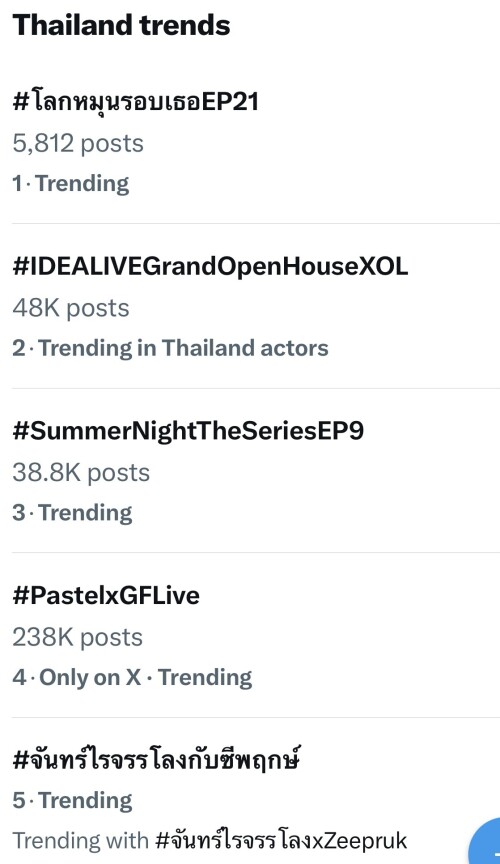The image size is (500, 864).
Task: Click the 5,812 posts count
Action: pos(78,144)
